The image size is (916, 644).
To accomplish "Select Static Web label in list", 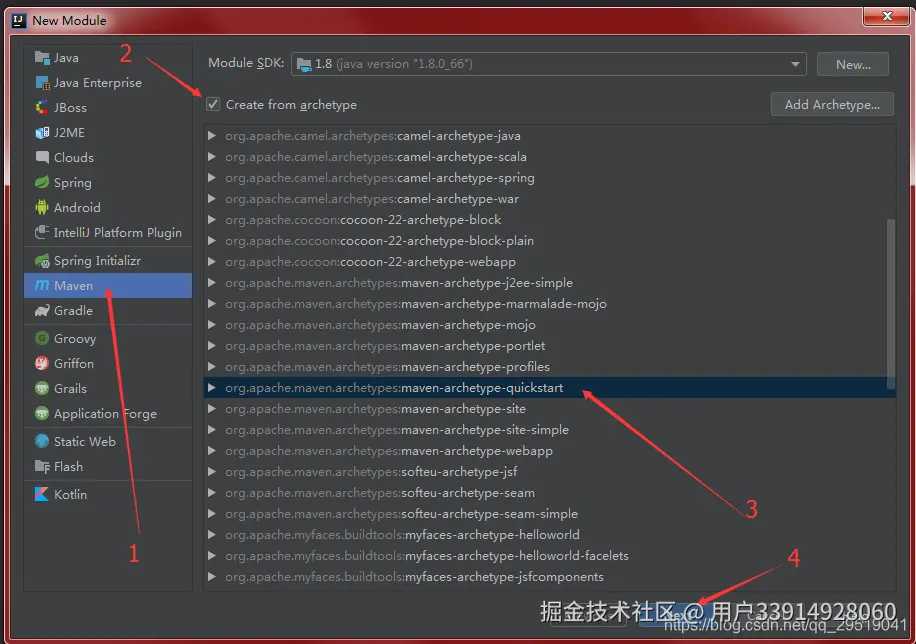I will pos(85,441).
